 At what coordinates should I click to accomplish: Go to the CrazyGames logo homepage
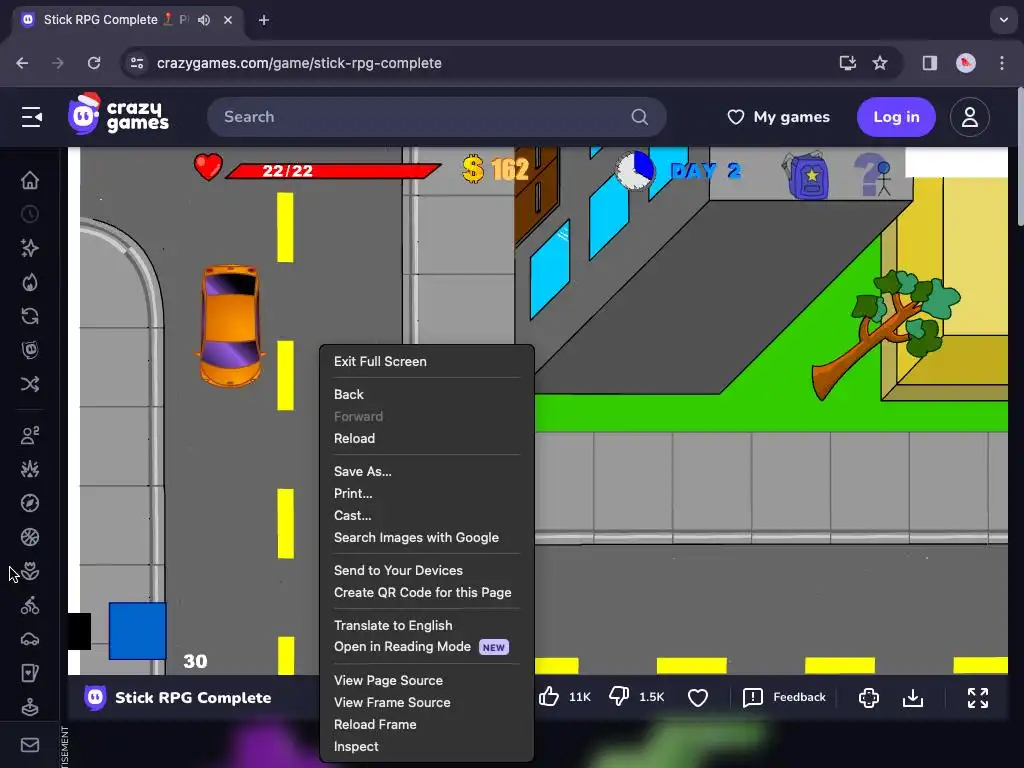(x=118, y=114)
